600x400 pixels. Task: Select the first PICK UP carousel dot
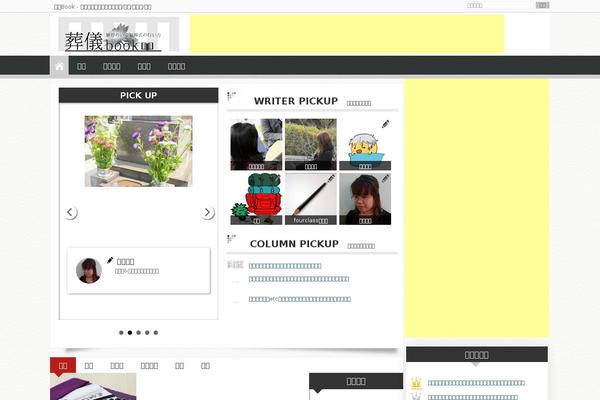pyautogui.click(x=121, y=333)
